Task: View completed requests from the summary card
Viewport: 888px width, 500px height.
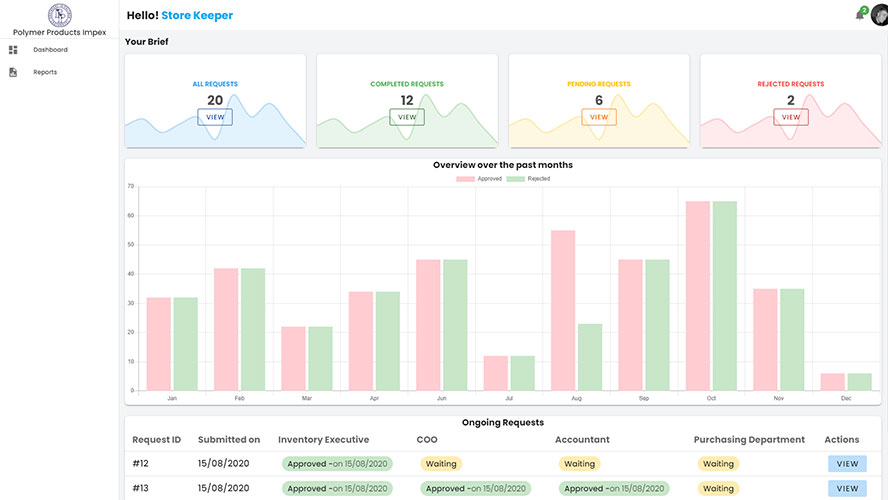Action: [407, 117]
